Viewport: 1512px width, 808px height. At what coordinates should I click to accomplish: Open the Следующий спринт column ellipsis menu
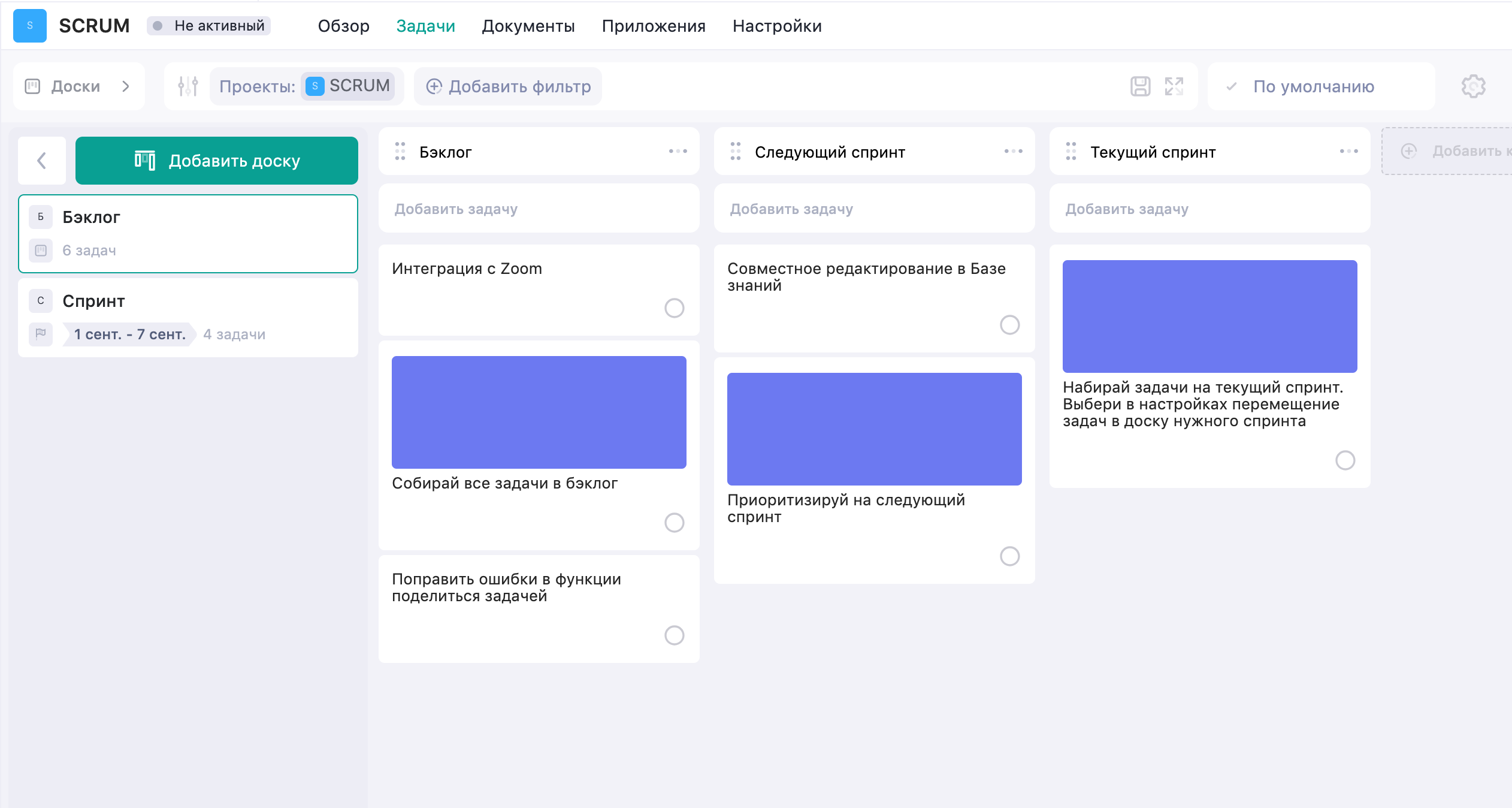pyautogui.click(x=1014, y=152)
